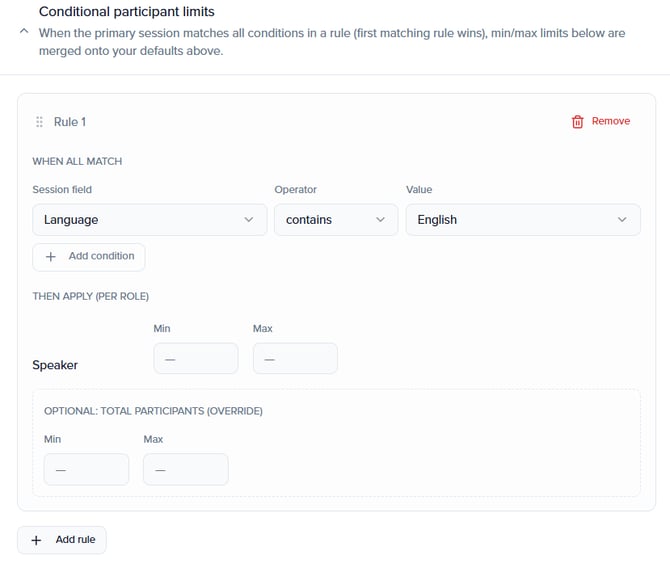
Task: Click the chevron arrow in the English field
Action: coord(623,220)
